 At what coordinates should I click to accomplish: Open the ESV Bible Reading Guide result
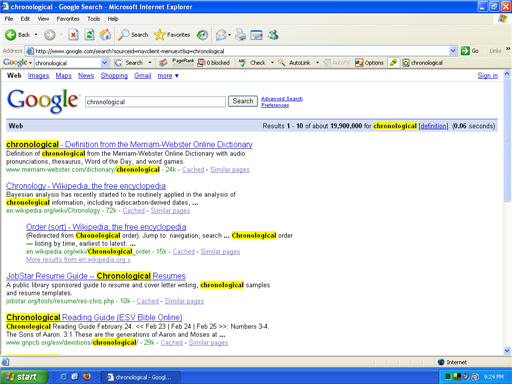(94, 317)
